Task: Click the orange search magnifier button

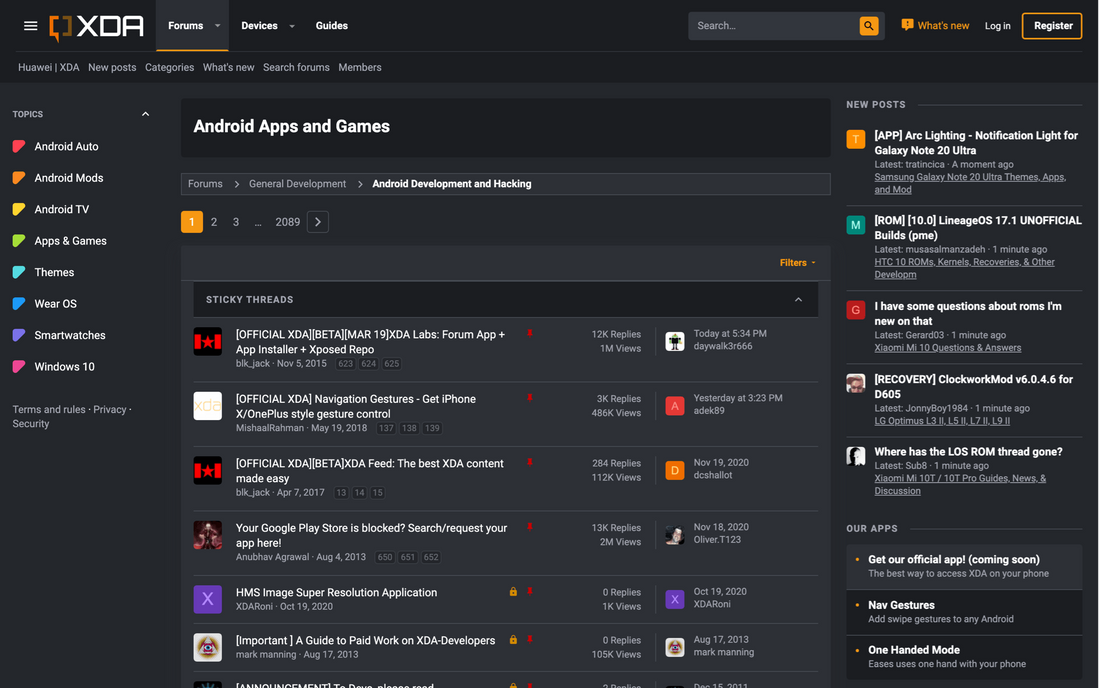Action: point(869,26)
